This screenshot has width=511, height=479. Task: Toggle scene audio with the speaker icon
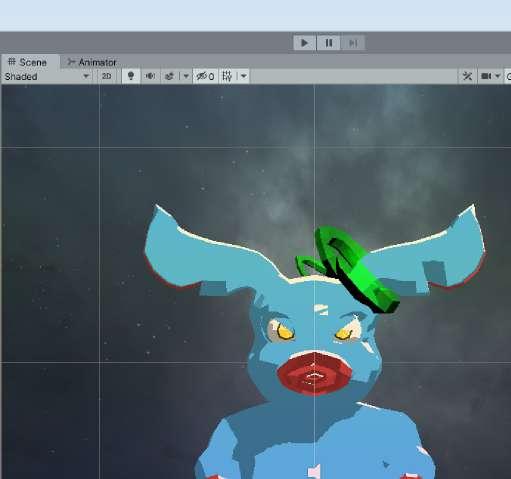150,76
